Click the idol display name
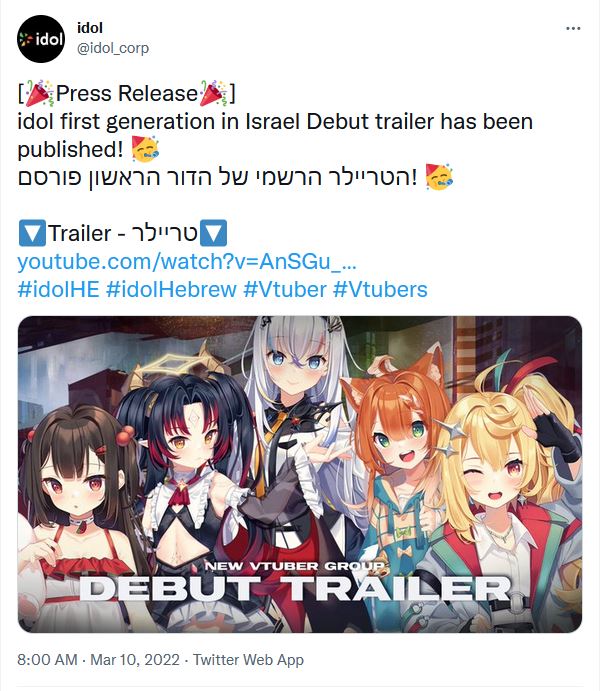Viewport: 601px width, 691px height. coord(90,28)
